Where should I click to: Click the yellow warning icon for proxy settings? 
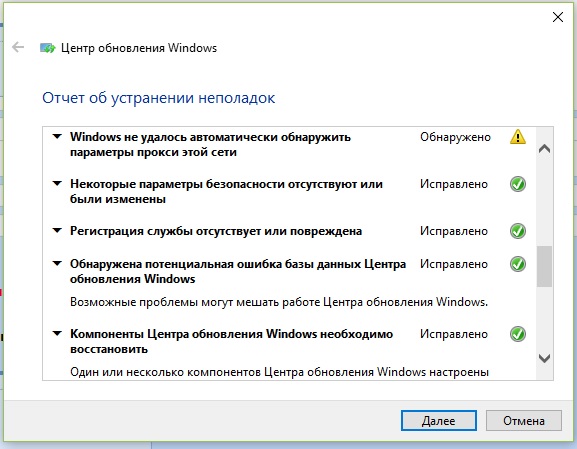518,137
